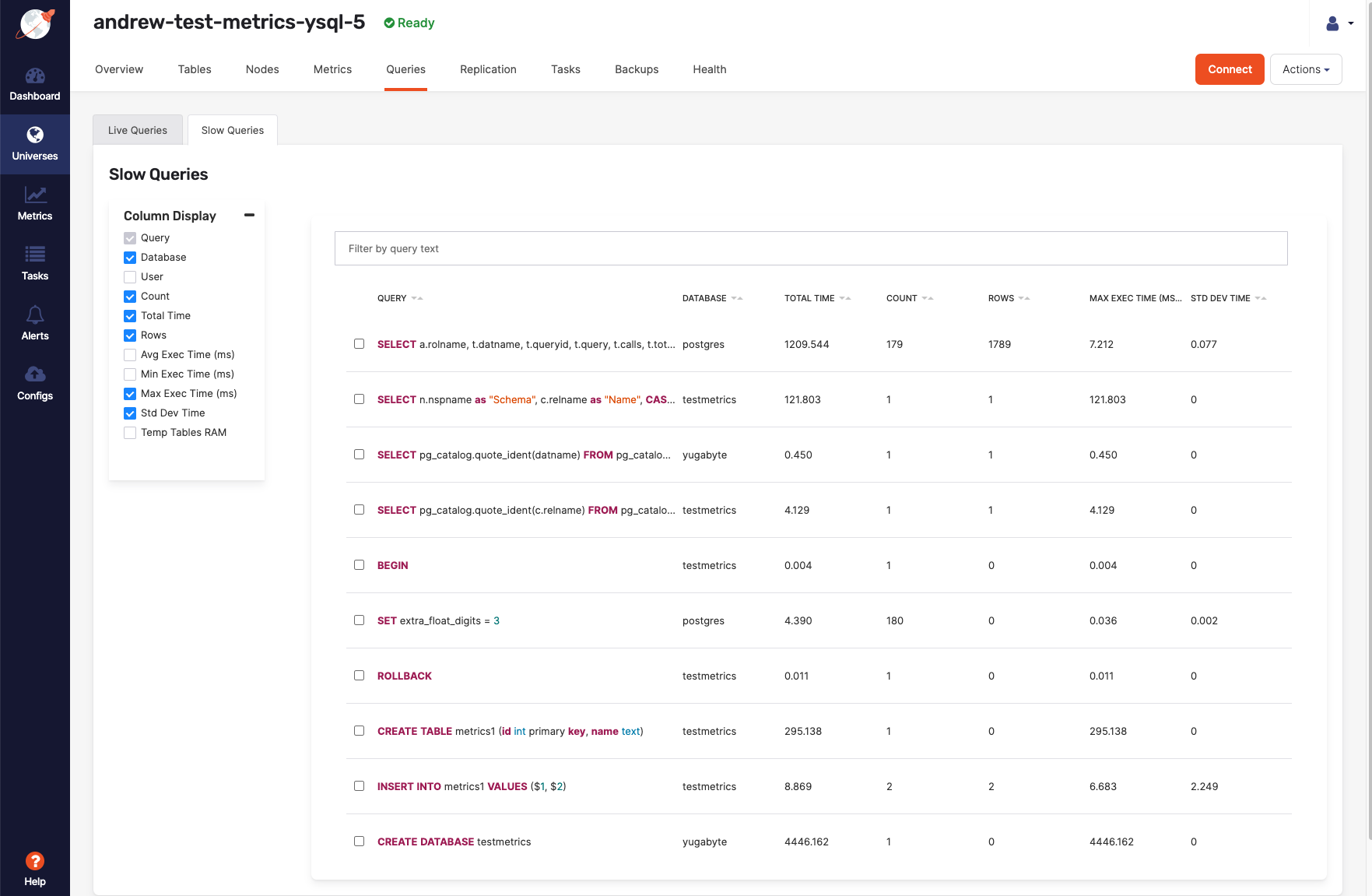1372x896 pixels.
Task: Enable the User column checkbox
Action: tap(130, 277)
